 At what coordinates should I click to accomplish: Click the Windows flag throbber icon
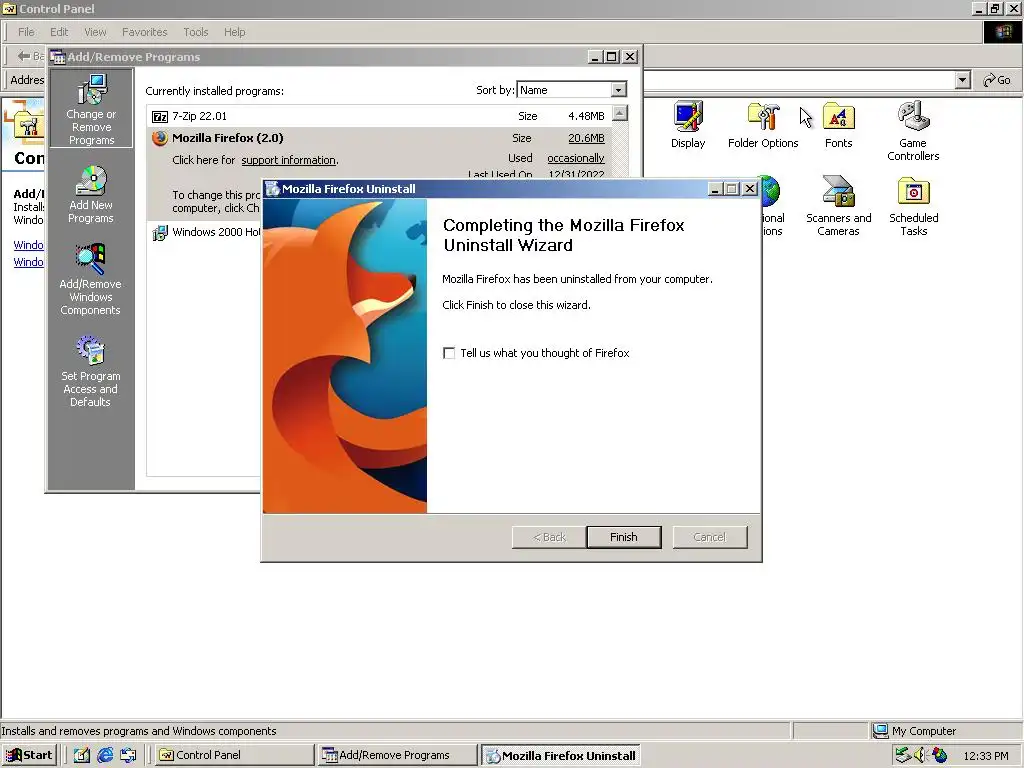1002,32
